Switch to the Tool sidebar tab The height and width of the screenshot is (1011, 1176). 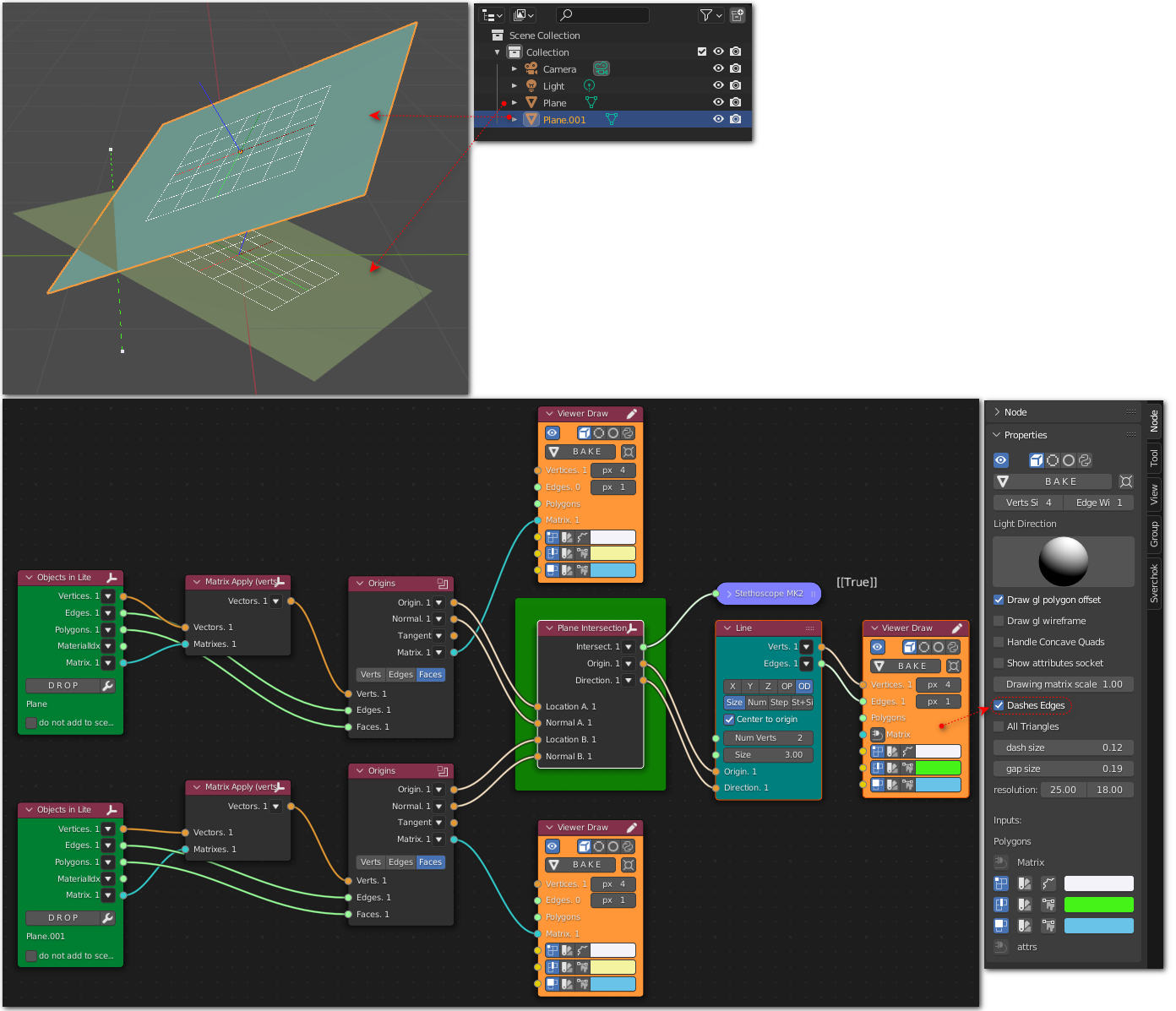1155,458
